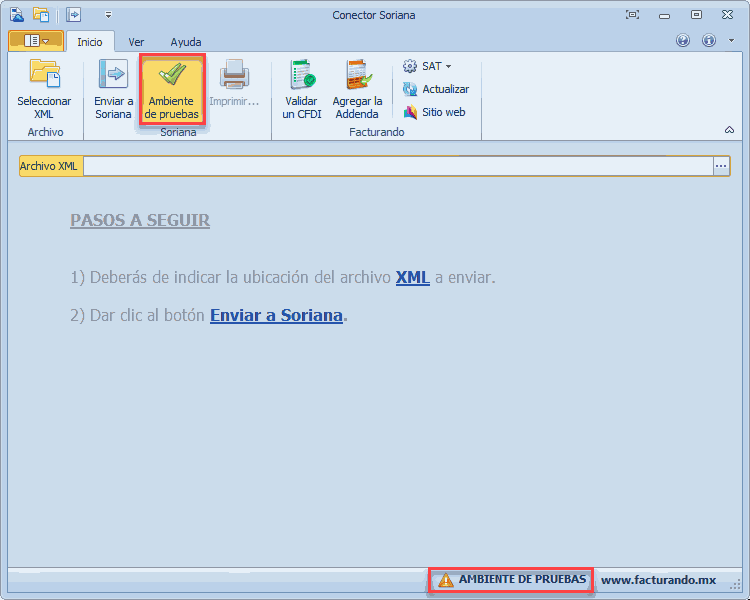
Task: Click Agregar la Addenda icon
Action: [357, 76]
